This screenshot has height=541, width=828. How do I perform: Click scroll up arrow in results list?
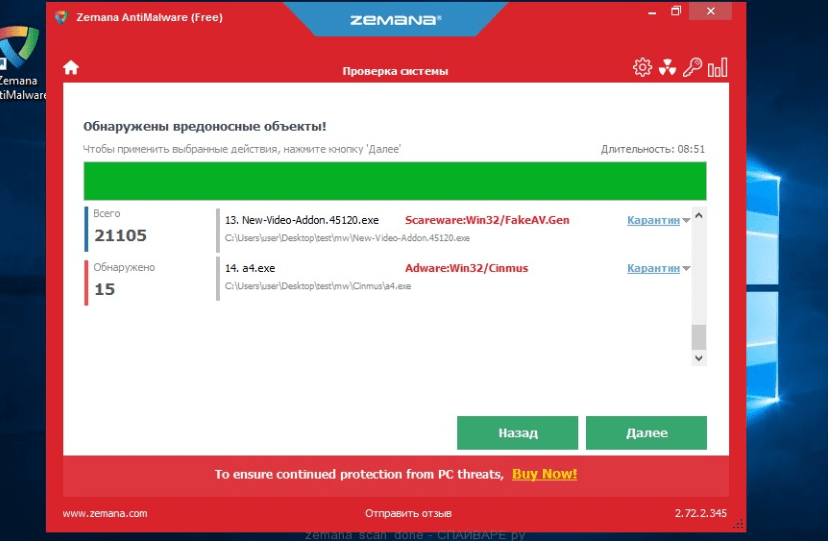pyautogui.click(x=699, y=216)
